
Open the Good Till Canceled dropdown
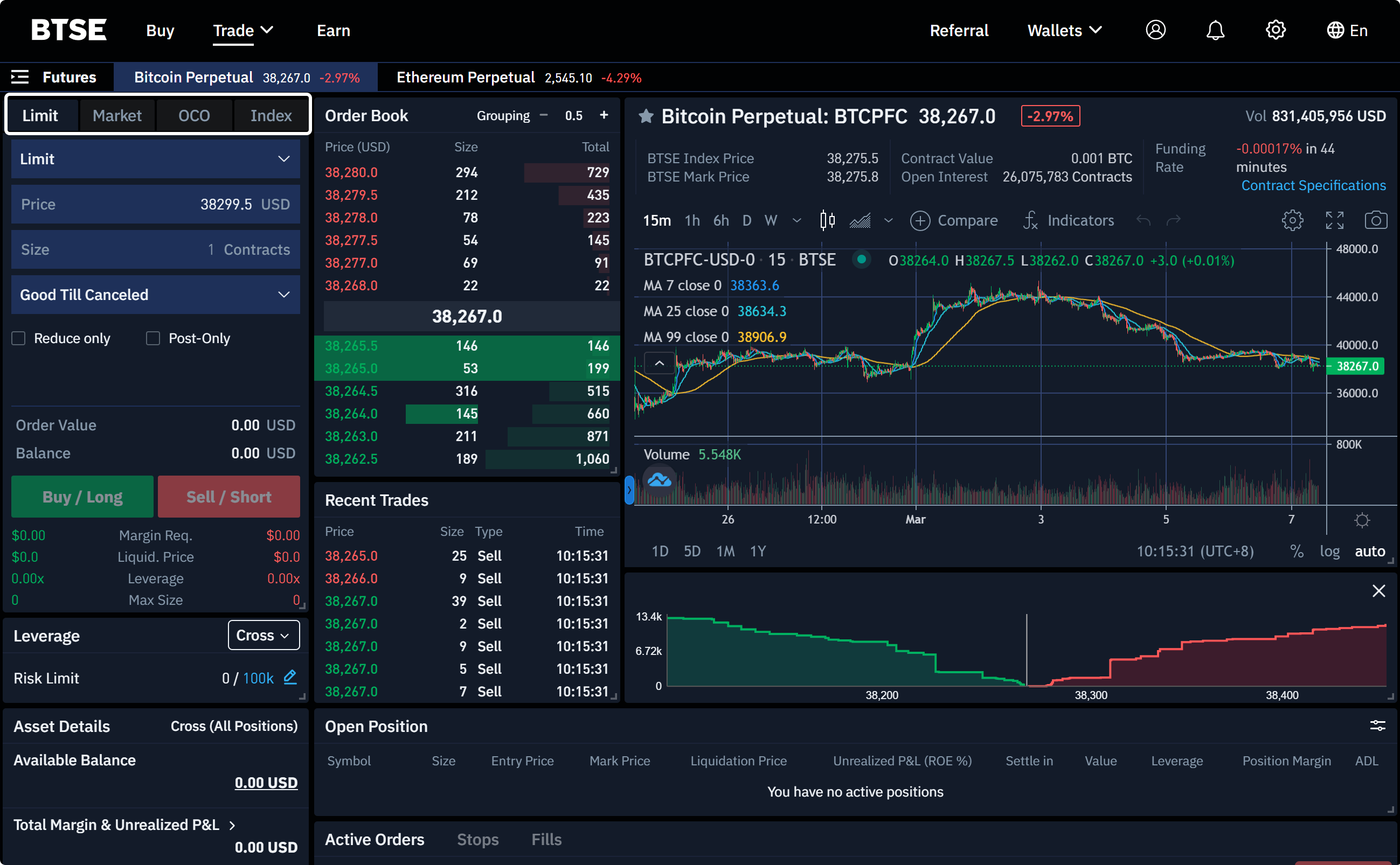156,295
